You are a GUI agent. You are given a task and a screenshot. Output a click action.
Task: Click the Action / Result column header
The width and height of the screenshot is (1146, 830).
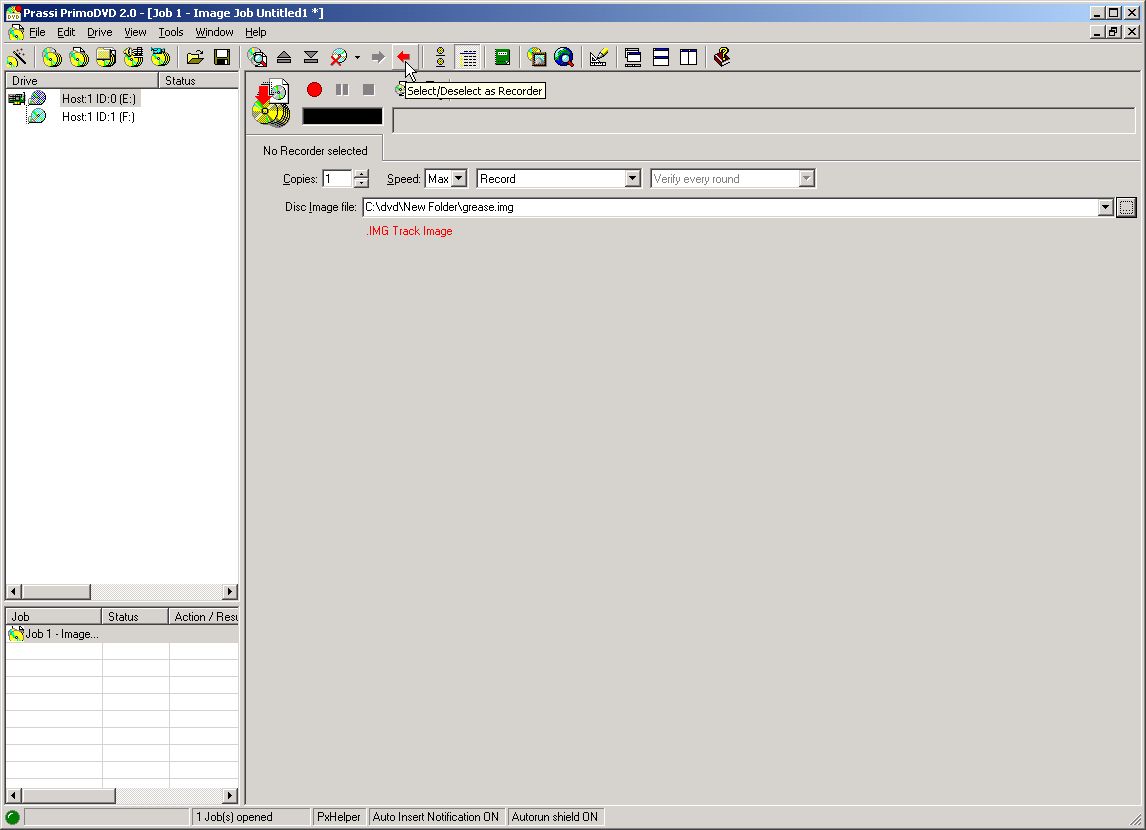coord(205,617)
